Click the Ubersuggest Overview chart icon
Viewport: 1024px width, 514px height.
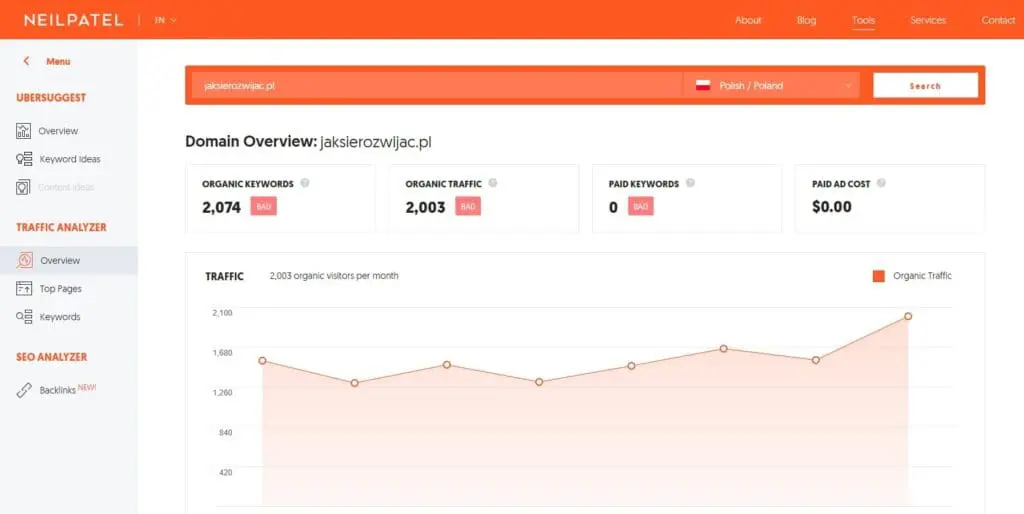[24, 131]
